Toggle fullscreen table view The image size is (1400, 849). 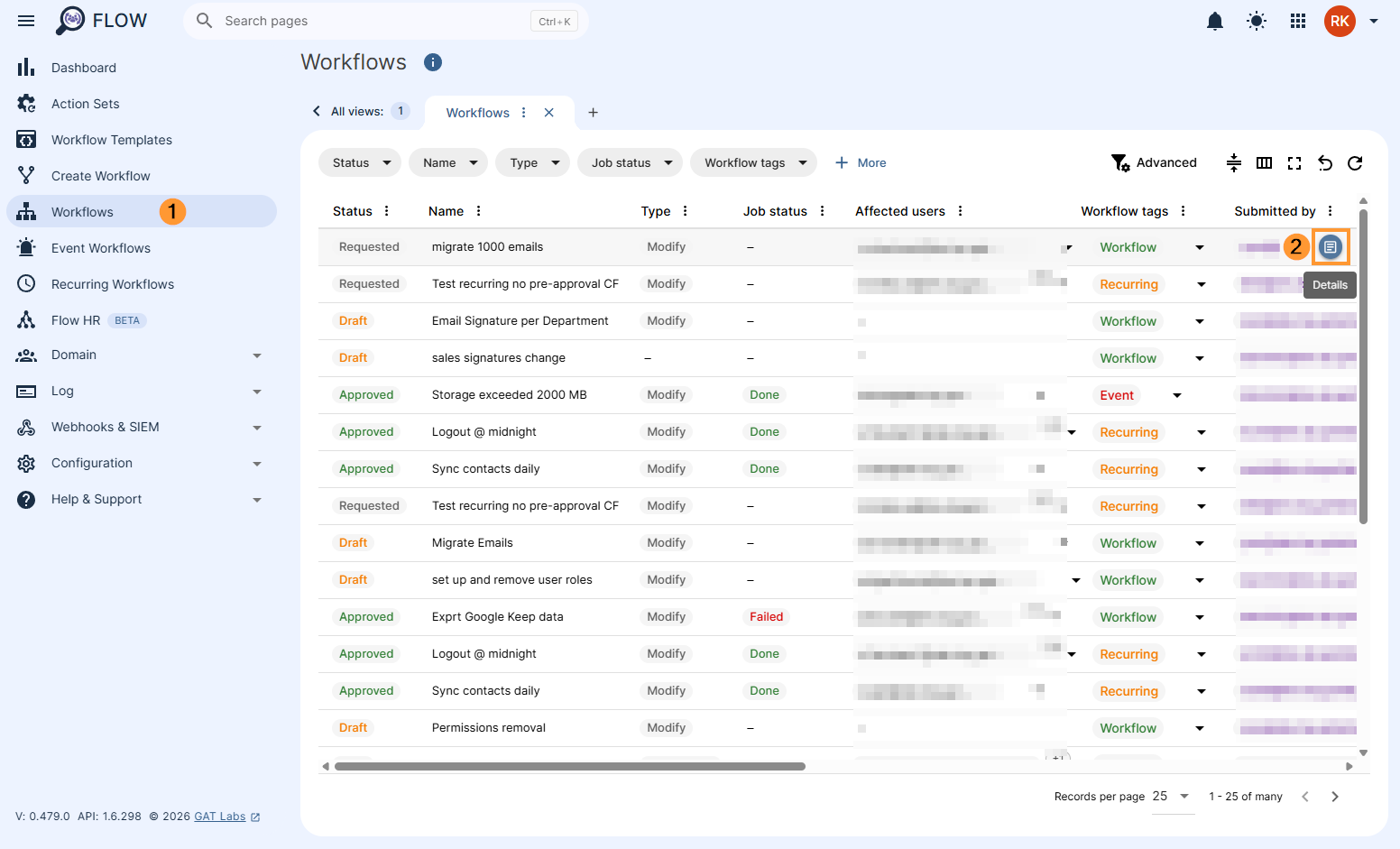click(x=1294, y=162)
